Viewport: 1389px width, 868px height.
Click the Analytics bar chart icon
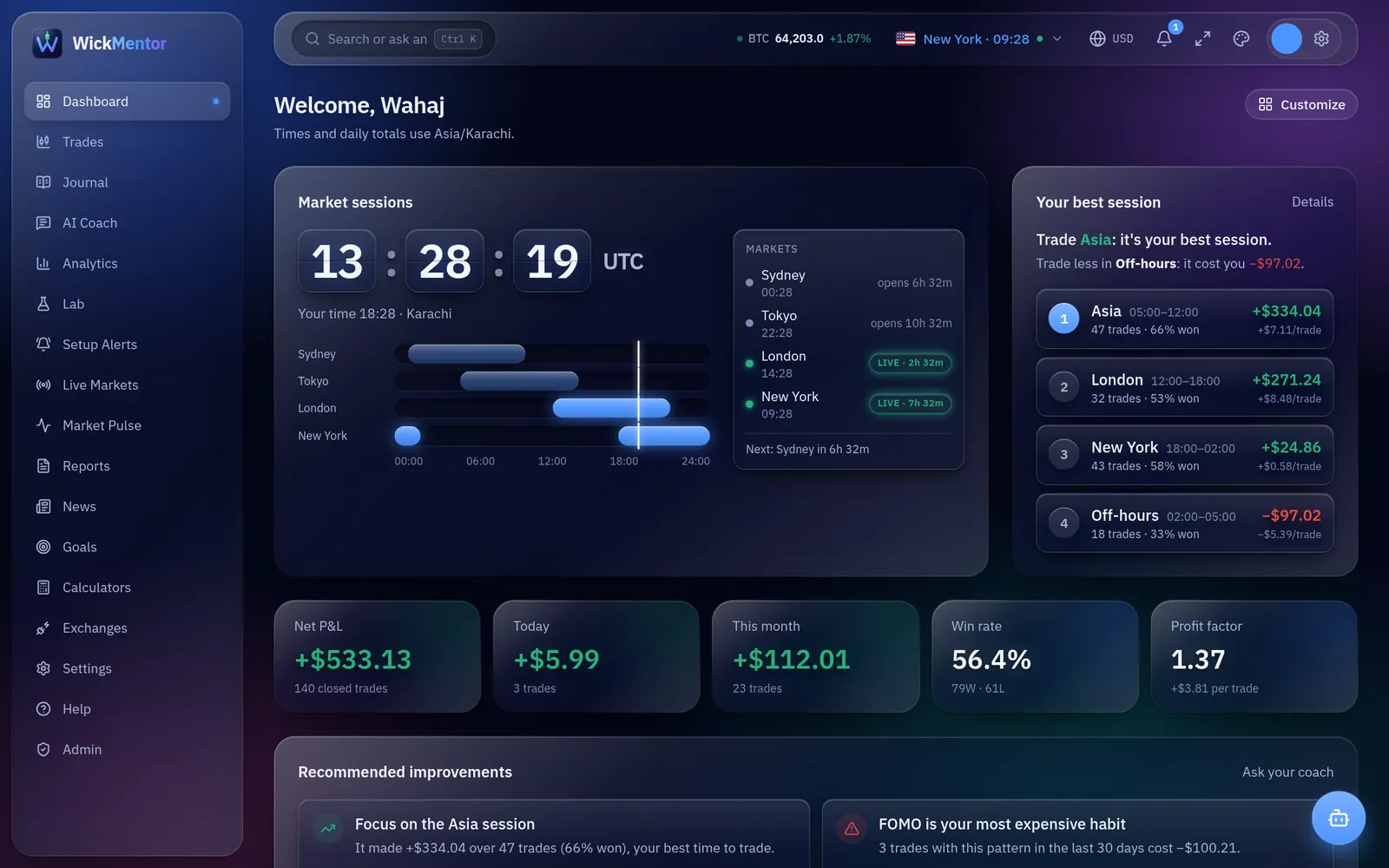(x=43, y=264)
